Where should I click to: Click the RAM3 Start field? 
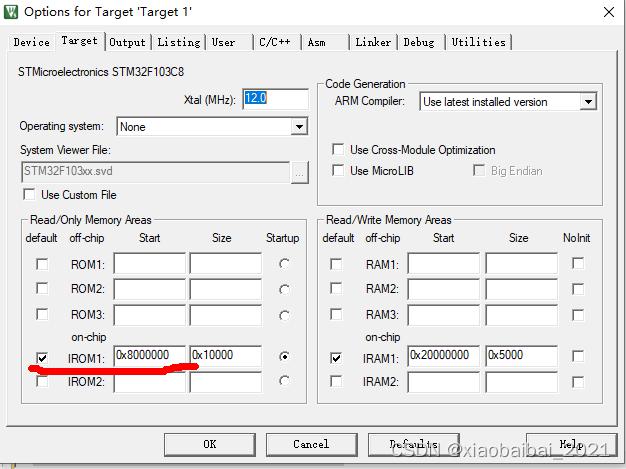tap(444, 315)
